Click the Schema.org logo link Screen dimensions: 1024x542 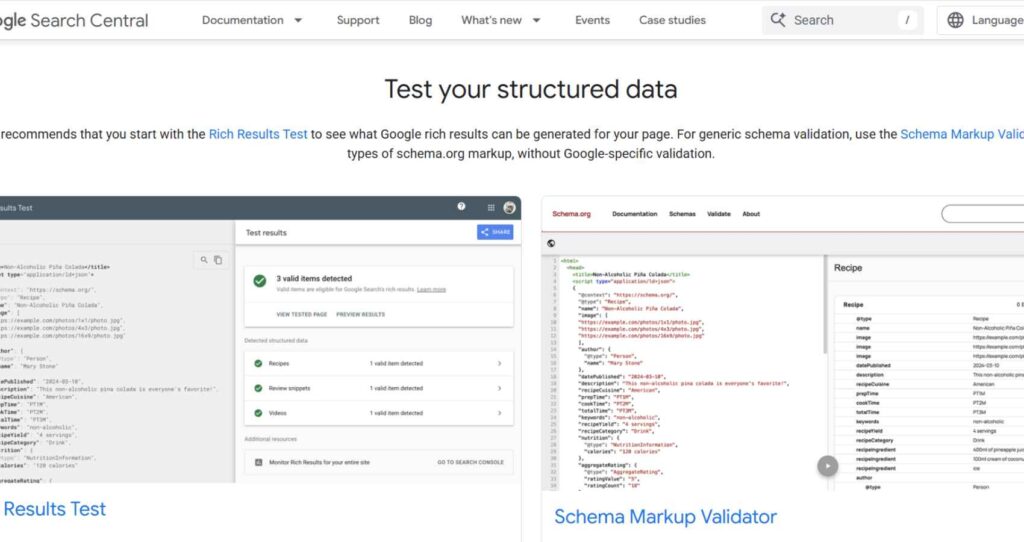pyautogui.click(x=571, y=214)
